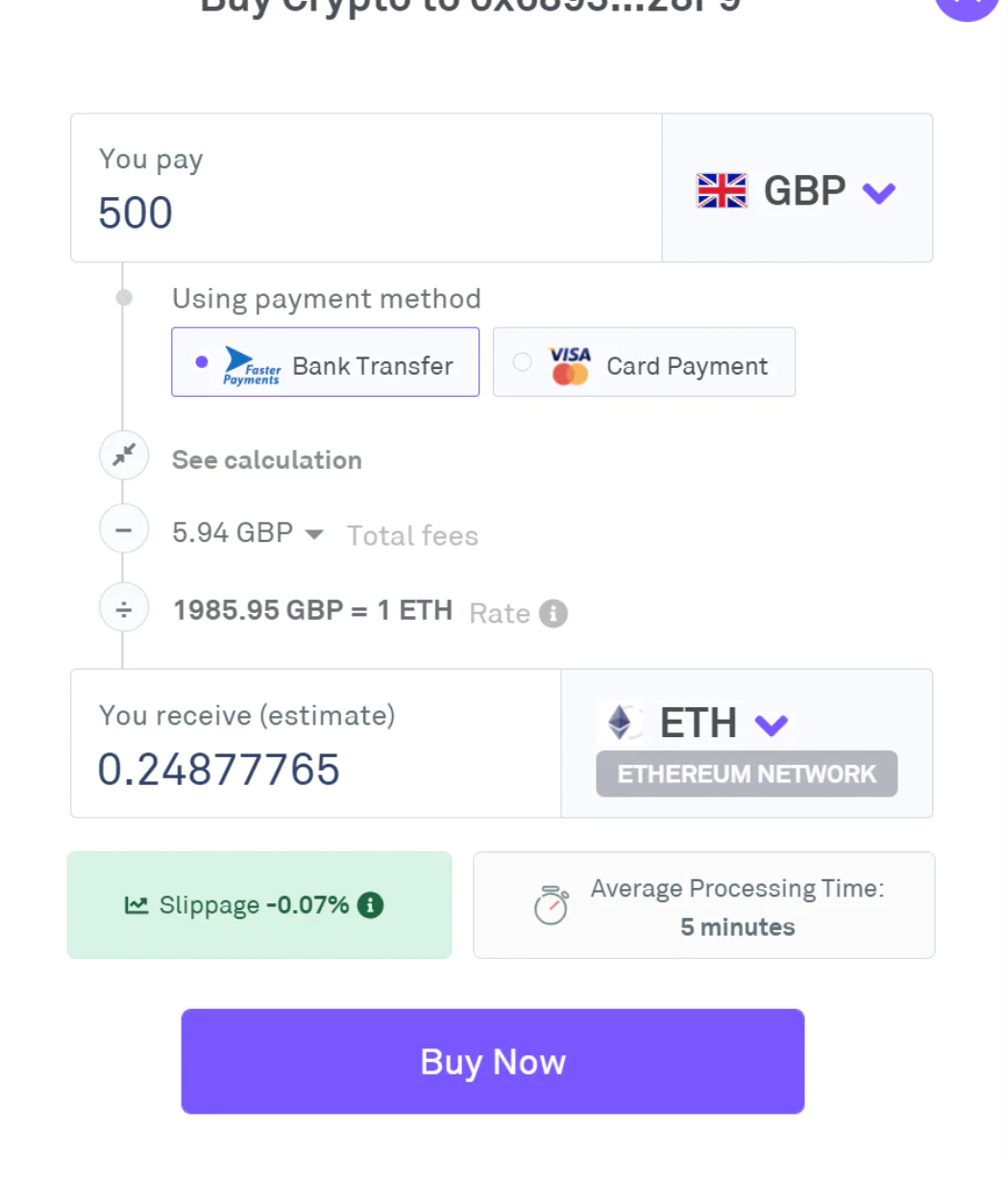Click the You receive estimate field
The image size is (1008, 1182).
pyautogui.click(x=316, y=744)
